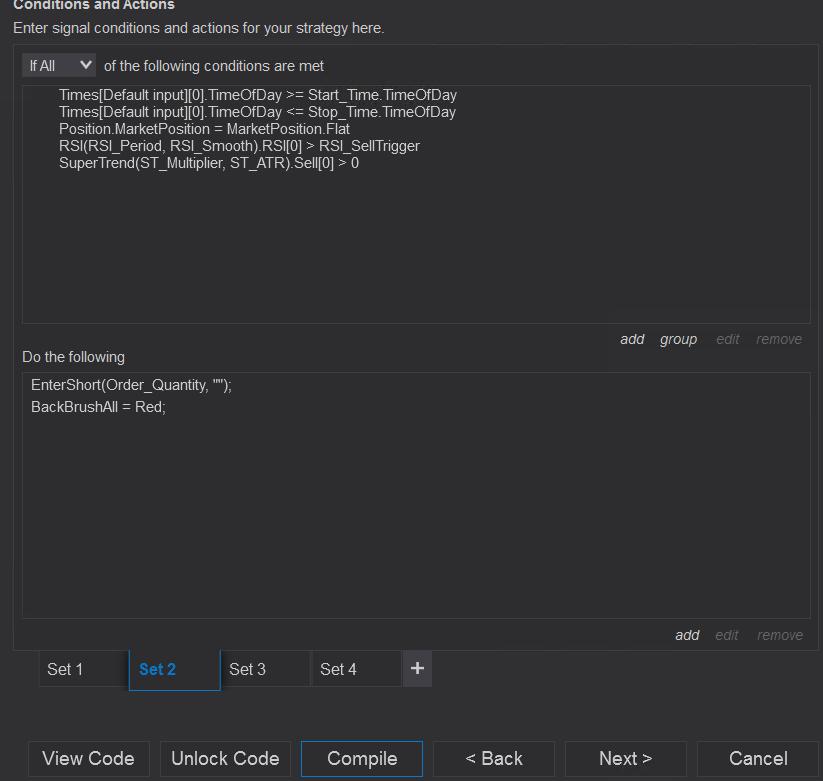
Task: Switch to the Set 4 tab
Action: click(x=337, y=669)
